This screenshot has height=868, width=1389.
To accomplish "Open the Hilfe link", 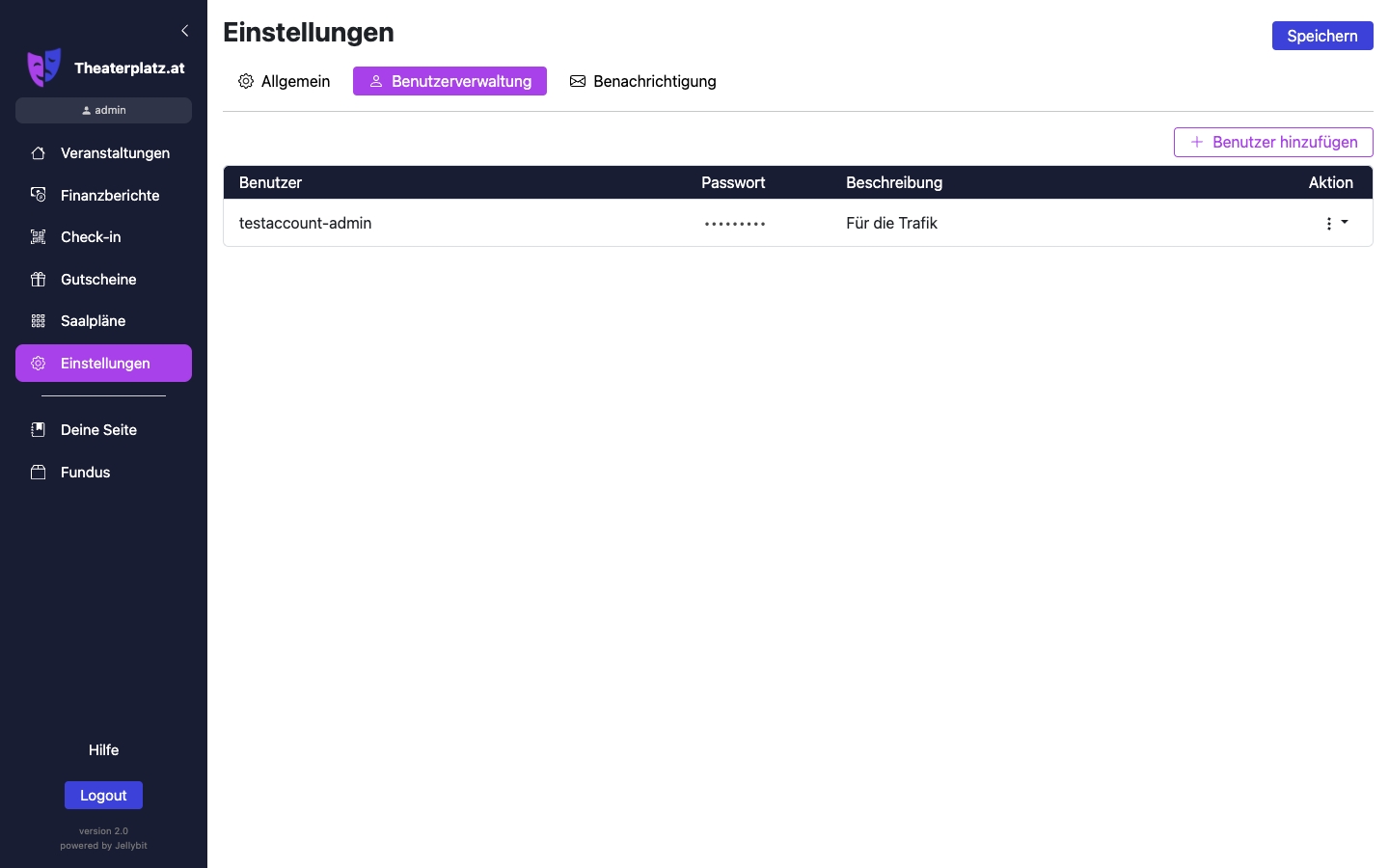I will point(103,750).
